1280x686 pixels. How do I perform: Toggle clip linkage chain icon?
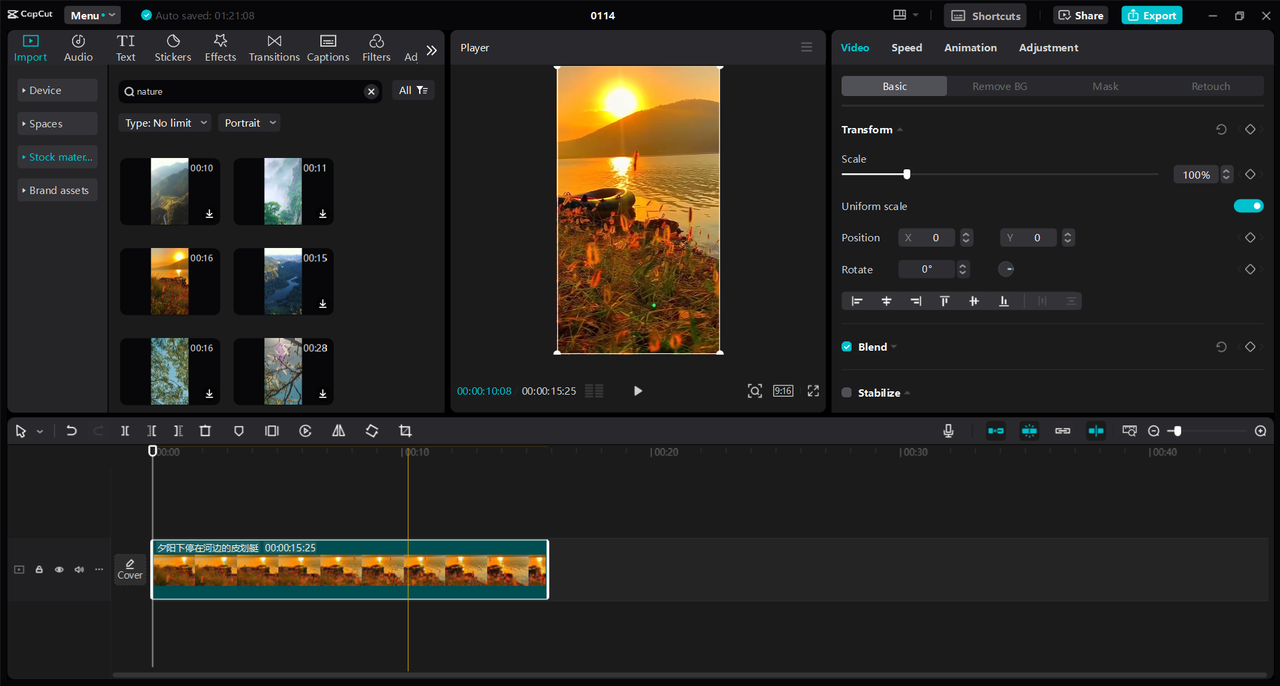click(x=1063, y=431)
